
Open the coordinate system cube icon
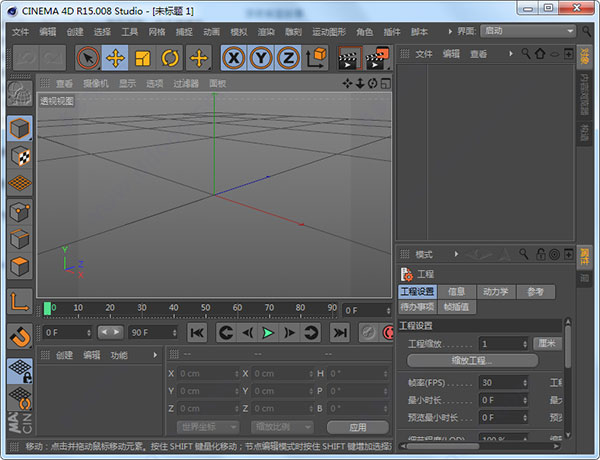[x=315, y=58]
